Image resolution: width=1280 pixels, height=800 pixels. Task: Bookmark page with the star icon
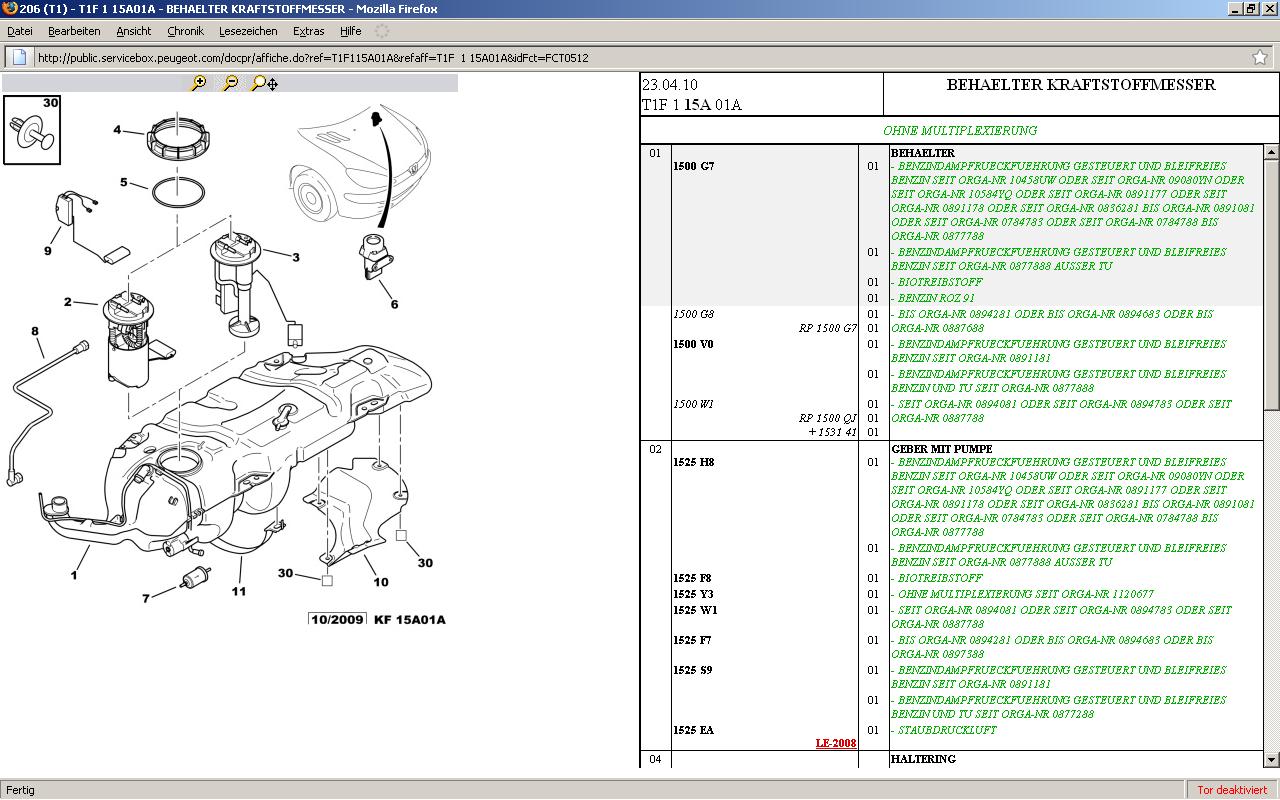click(x=1260, y=57)
